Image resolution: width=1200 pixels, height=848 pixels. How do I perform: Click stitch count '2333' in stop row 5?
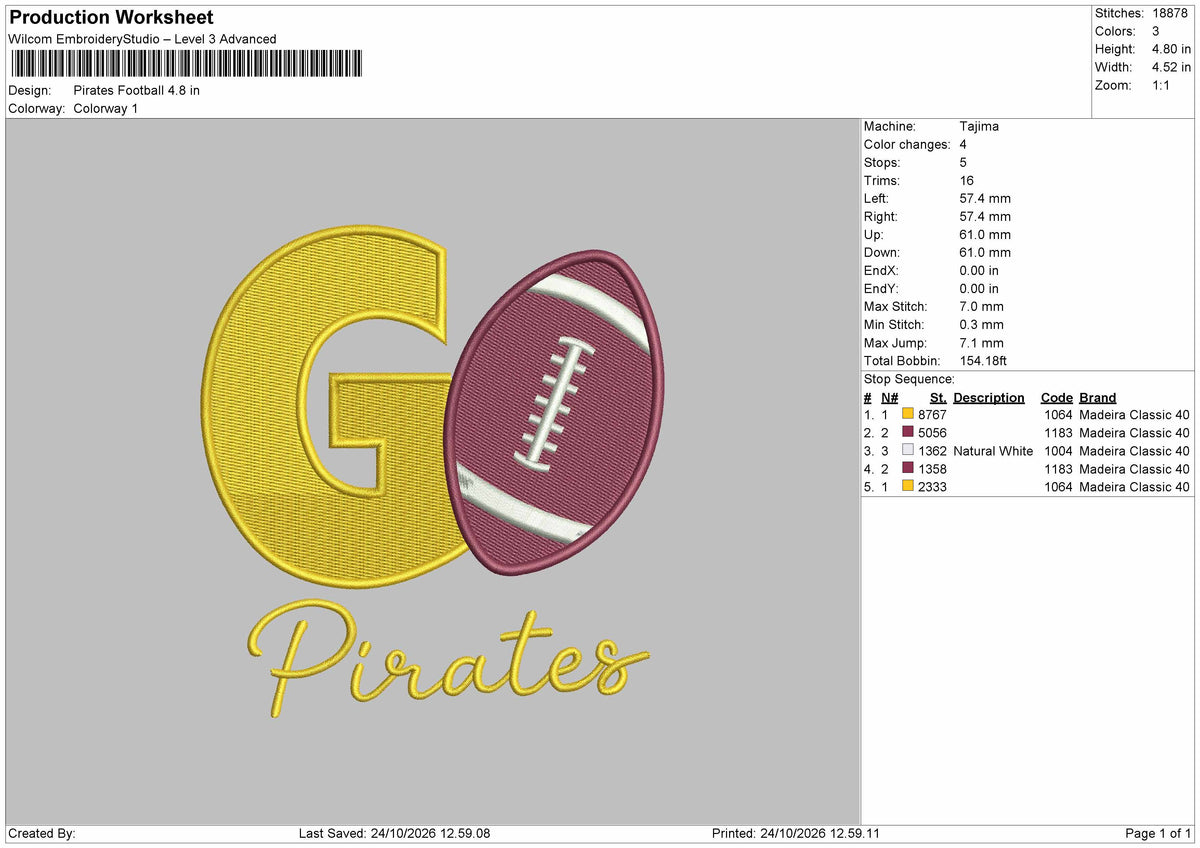[x=932, y=487]
